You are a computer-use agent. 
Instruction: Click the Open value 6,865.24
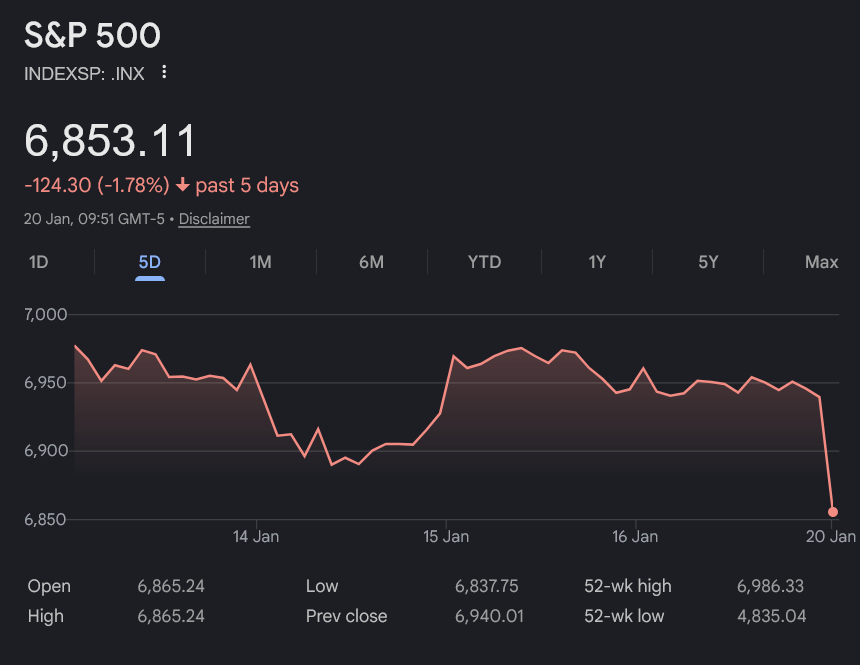(x=171, y=586)
